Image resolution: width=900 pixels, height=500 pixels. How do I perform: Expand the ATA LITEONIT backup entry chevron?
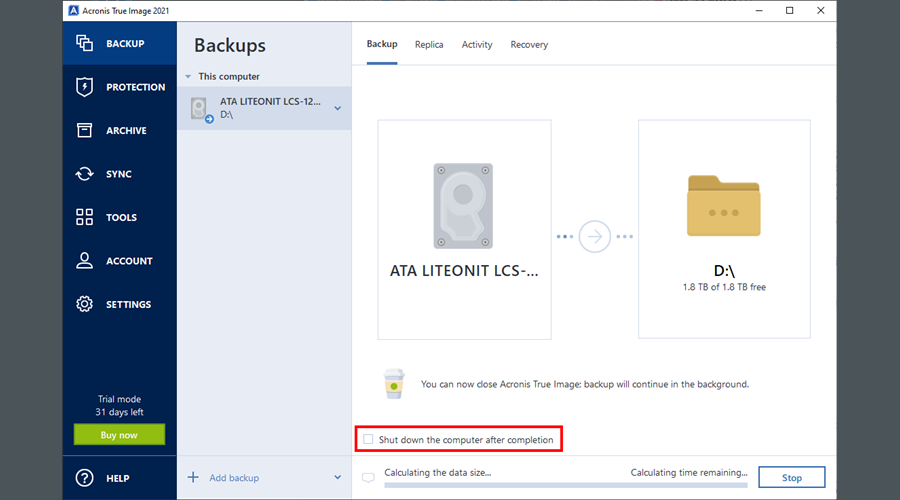click(x=337, y=108)
